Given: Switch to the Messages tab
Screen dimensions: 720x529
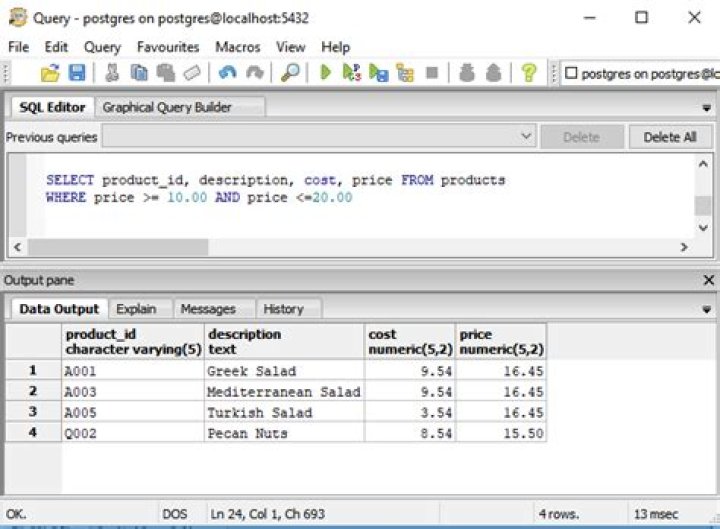Looking at the screenshot, I should 208,309.
